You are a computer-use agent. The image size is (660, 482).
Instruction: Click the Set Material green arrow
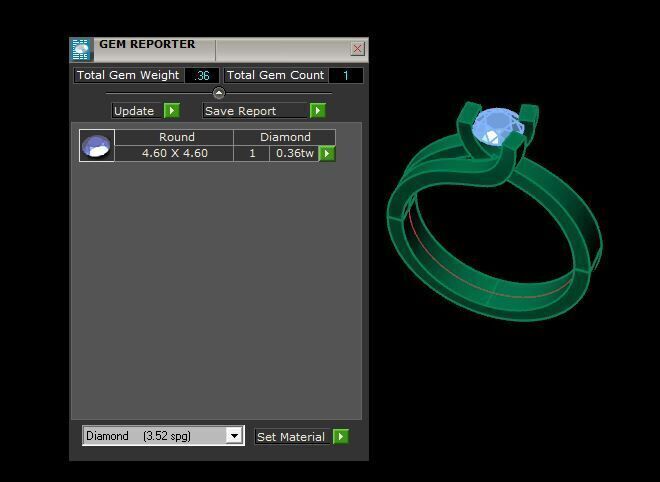tap(341, 437)
